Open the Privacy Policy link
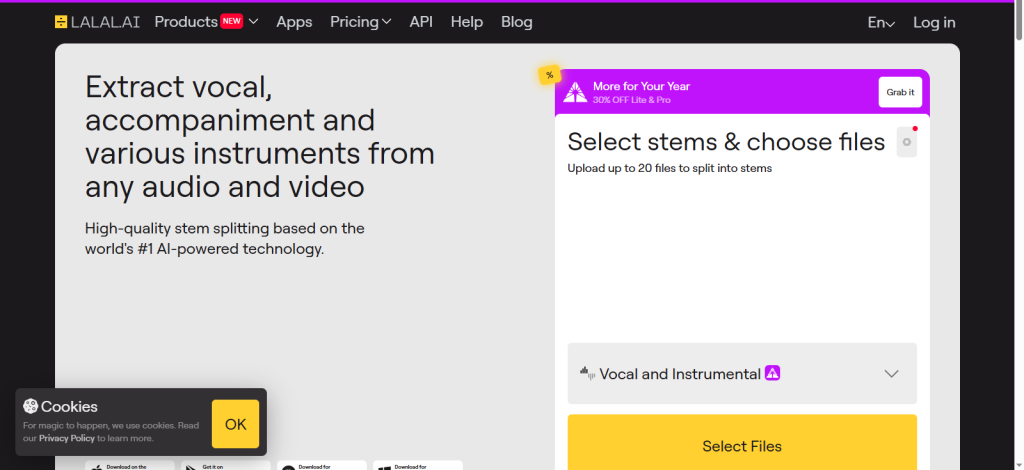1024x470 pixels. (x=68, y=438)
